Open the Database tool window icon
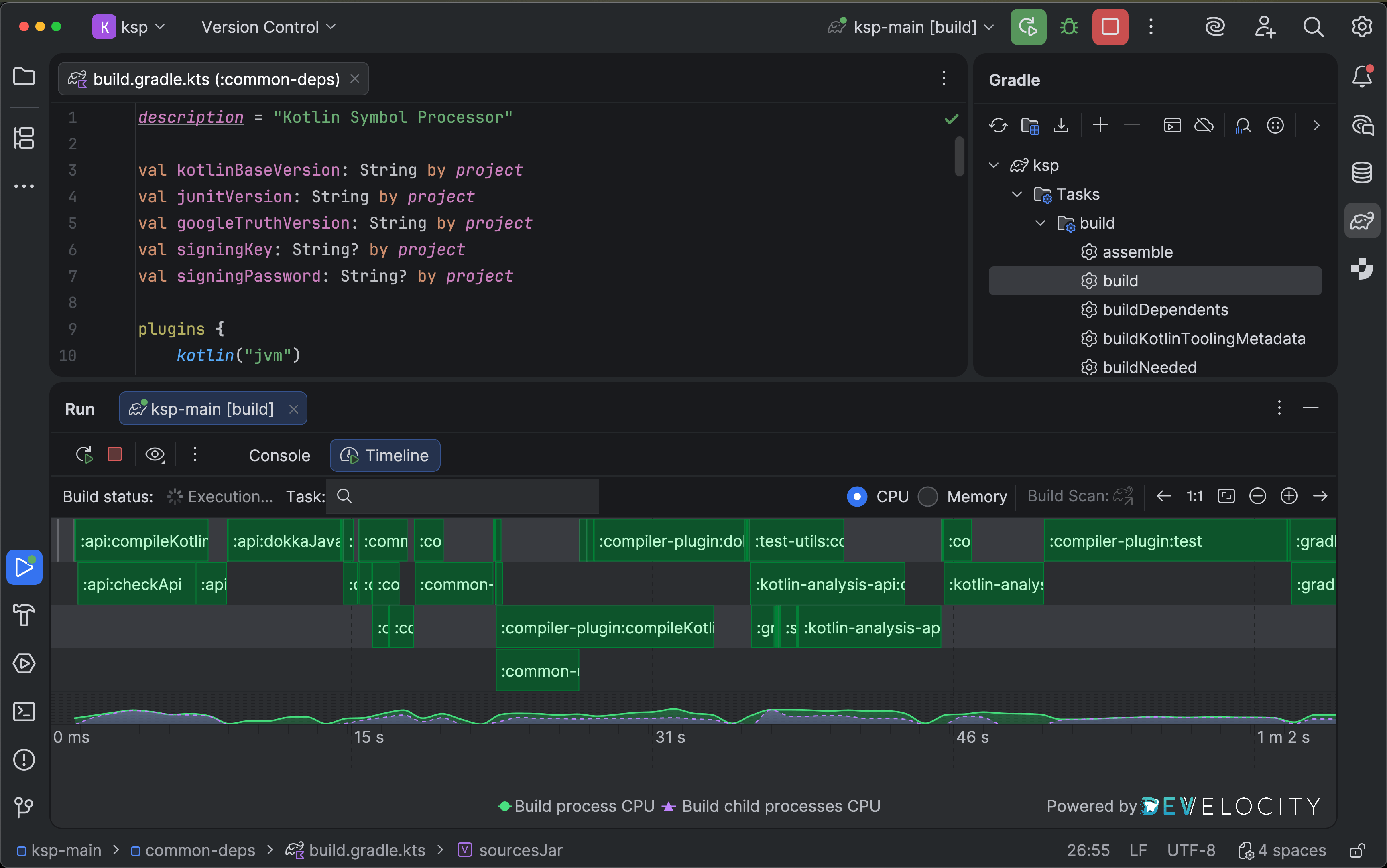The image size is (1387, 868). (x=1362, y=172)
